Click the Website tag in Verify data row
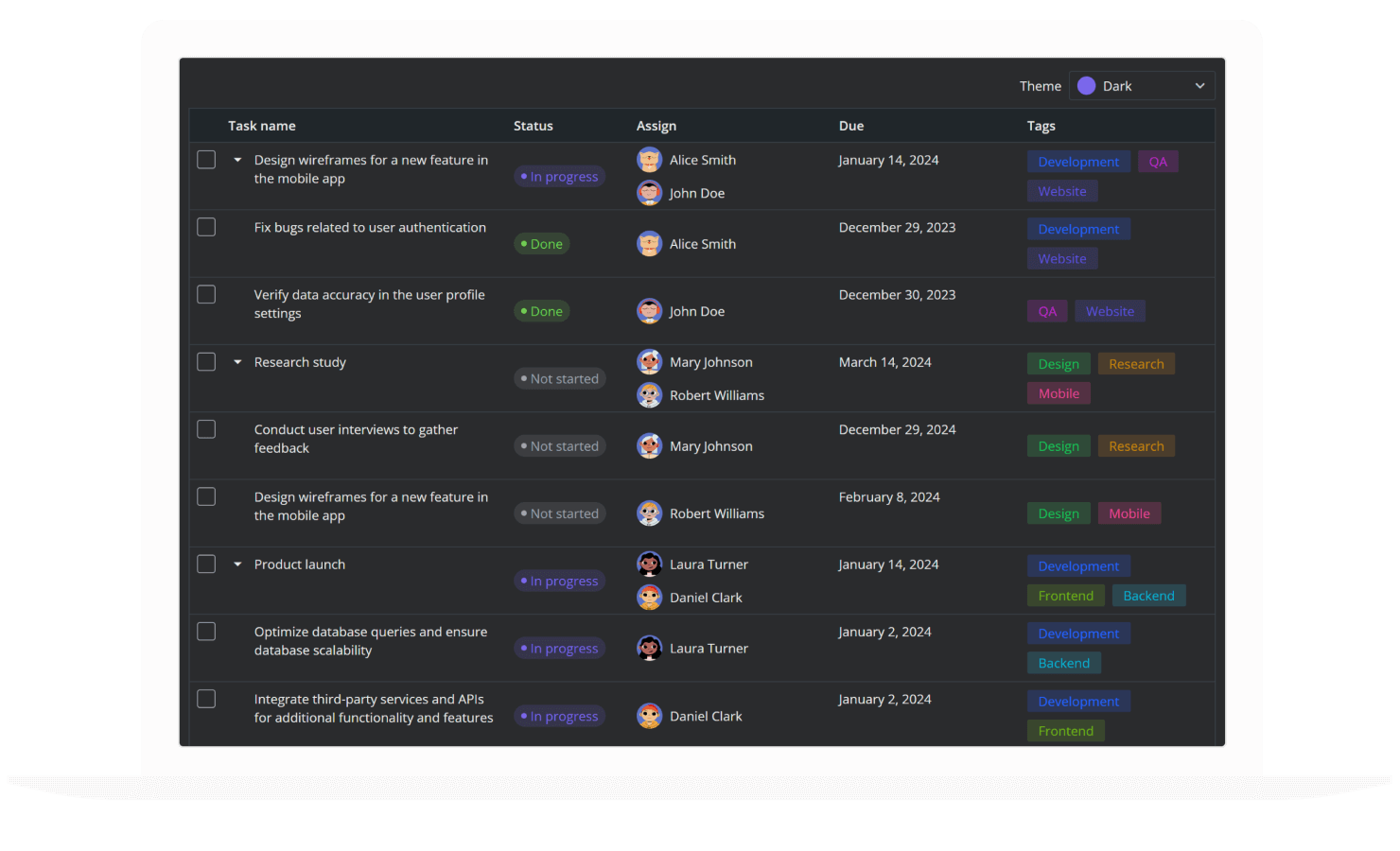 coord(1110,311)
